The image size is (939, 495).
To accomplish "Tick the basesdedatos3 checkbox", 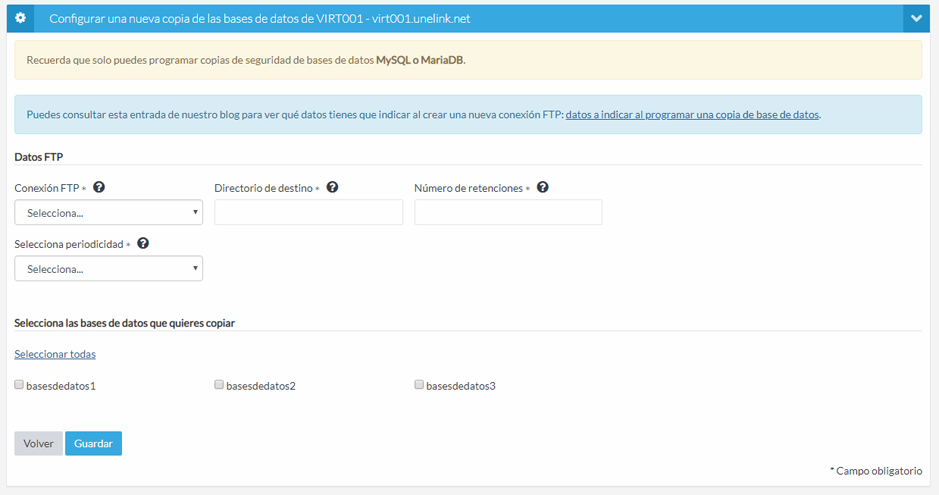I will (x=419, y=384).
